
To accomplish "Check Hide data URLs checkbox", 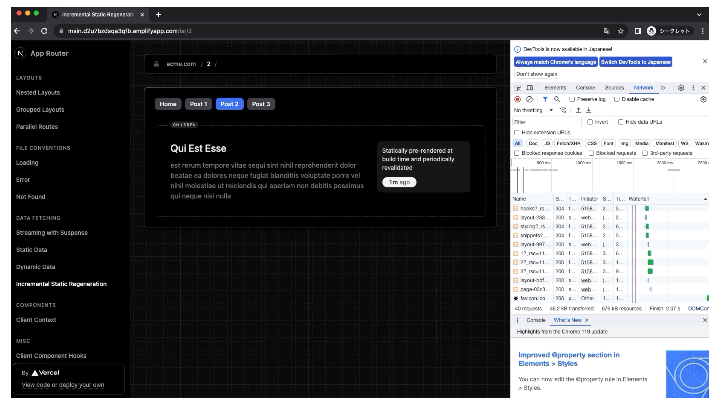I will coord(620,122).
